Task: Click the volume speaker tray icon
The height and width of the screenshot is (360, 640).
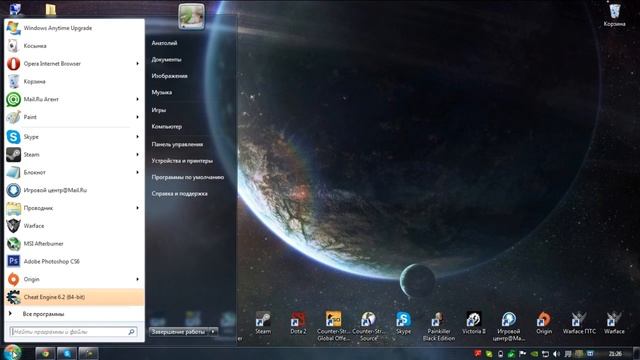Action: pyautogui.click(x=556, y=354)
